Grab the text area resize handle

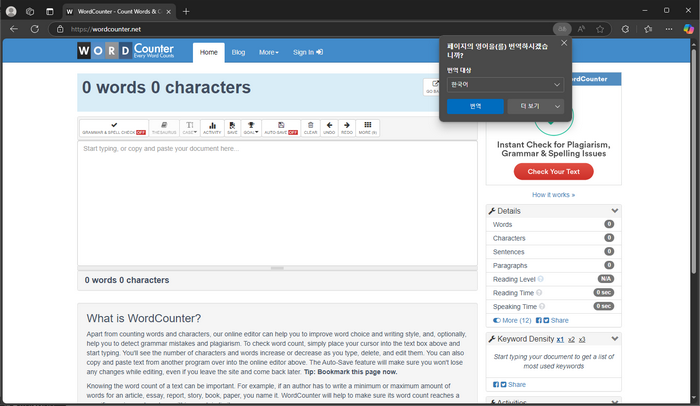[x=277, y=268]
